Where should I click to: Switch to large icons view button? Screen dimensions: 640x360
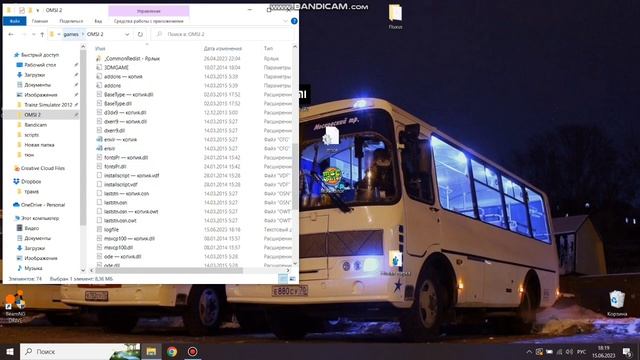(x=292, y=279)
